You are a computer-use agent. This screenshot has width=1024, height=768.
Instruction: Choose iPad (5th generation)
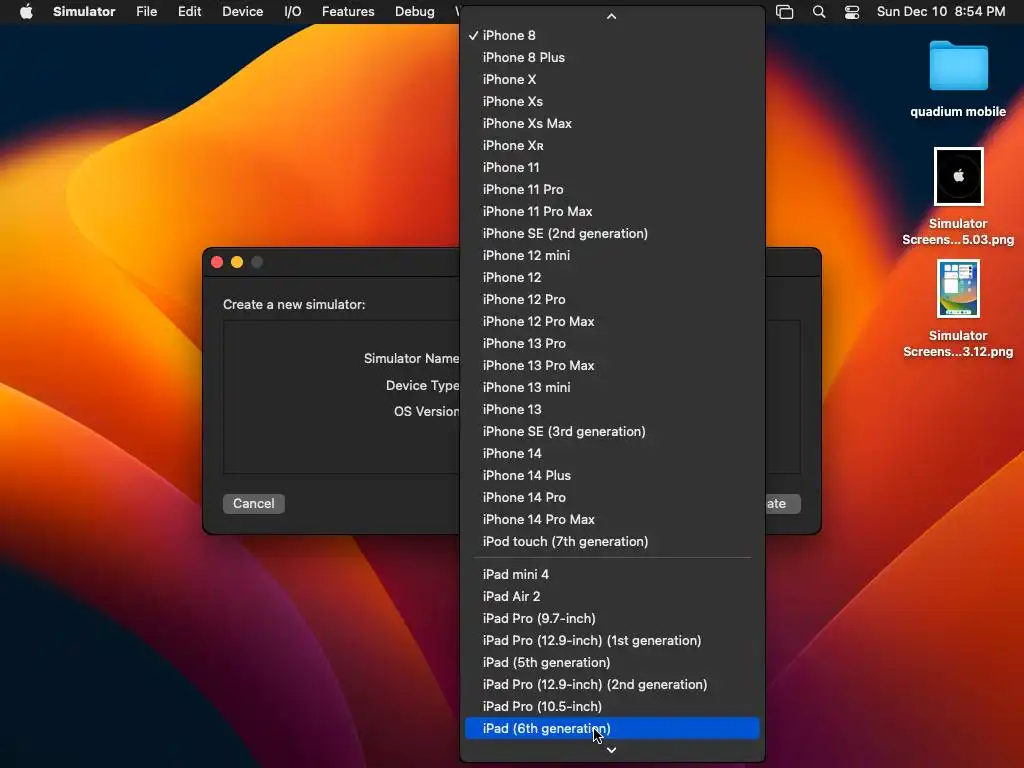(612, 662)
